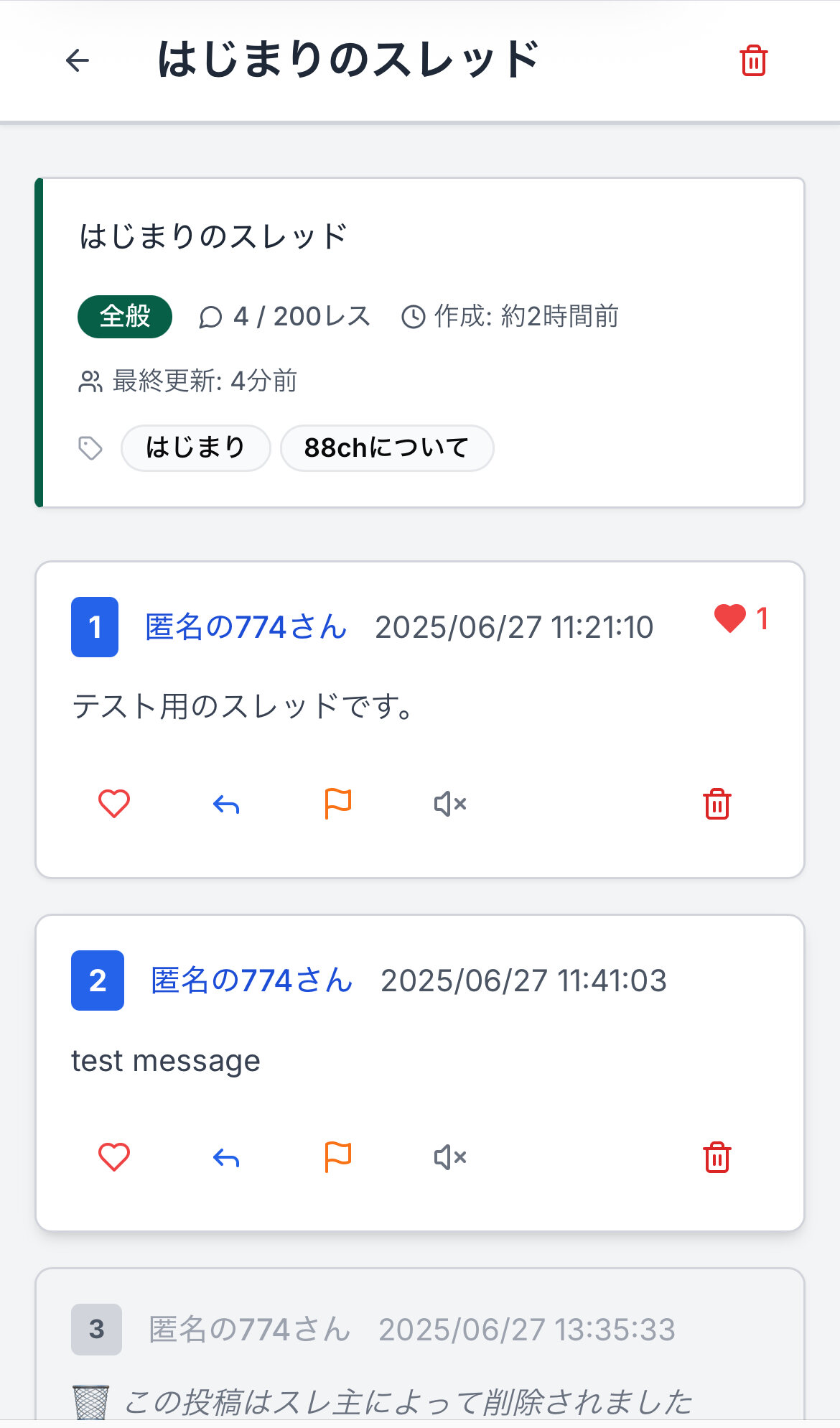This screenshot has height=1428, width=840.
Task: Like post 1 with the heart outline
Action: 114,804
